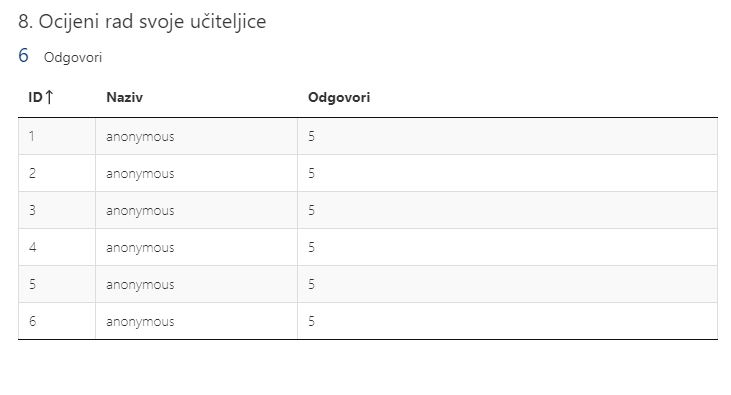This screenshot has width=731, height=395.
Task: Select the Odgovori column header
Action: pos(339,97)
